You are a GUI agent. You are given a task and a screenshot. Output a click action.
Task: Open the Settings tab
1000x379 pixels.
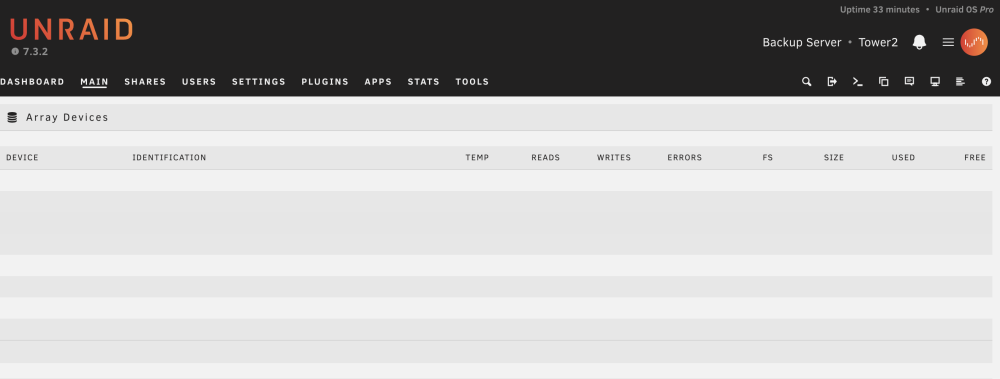click(258, 82)
